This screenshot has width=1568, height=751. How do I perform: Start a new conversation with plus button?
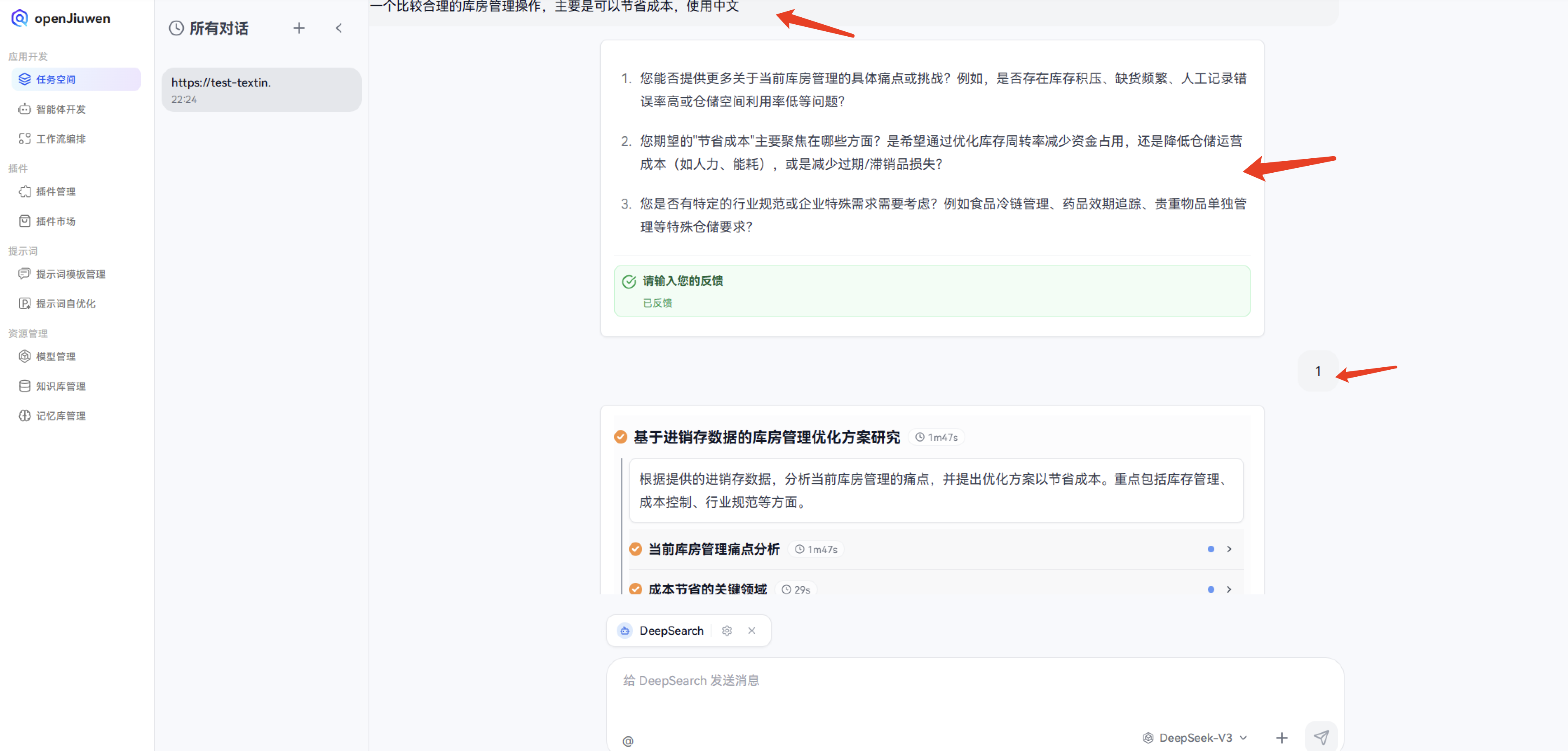299,27
